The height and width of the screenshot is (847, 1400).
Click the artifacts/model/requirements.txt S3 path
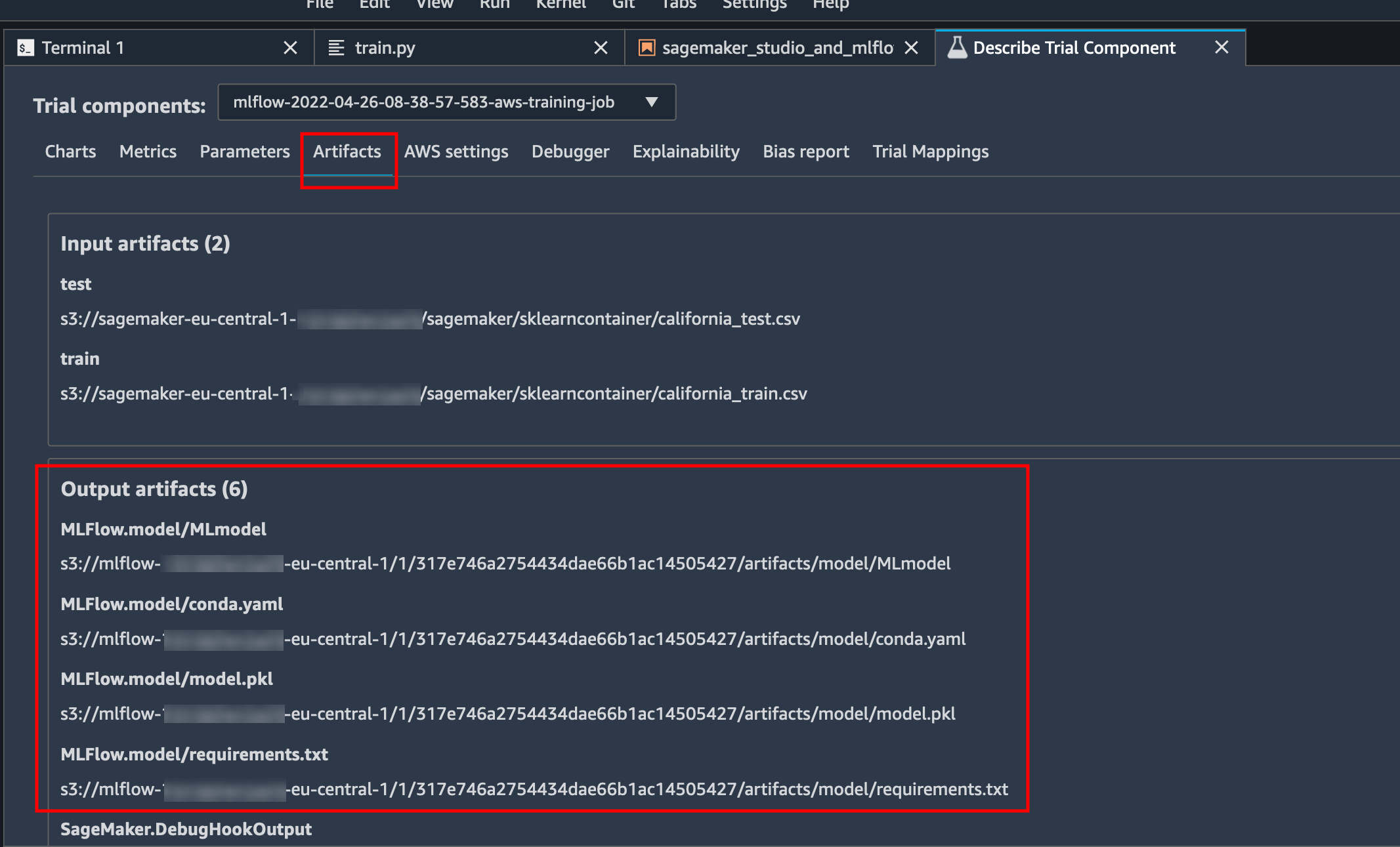(534, 789)
